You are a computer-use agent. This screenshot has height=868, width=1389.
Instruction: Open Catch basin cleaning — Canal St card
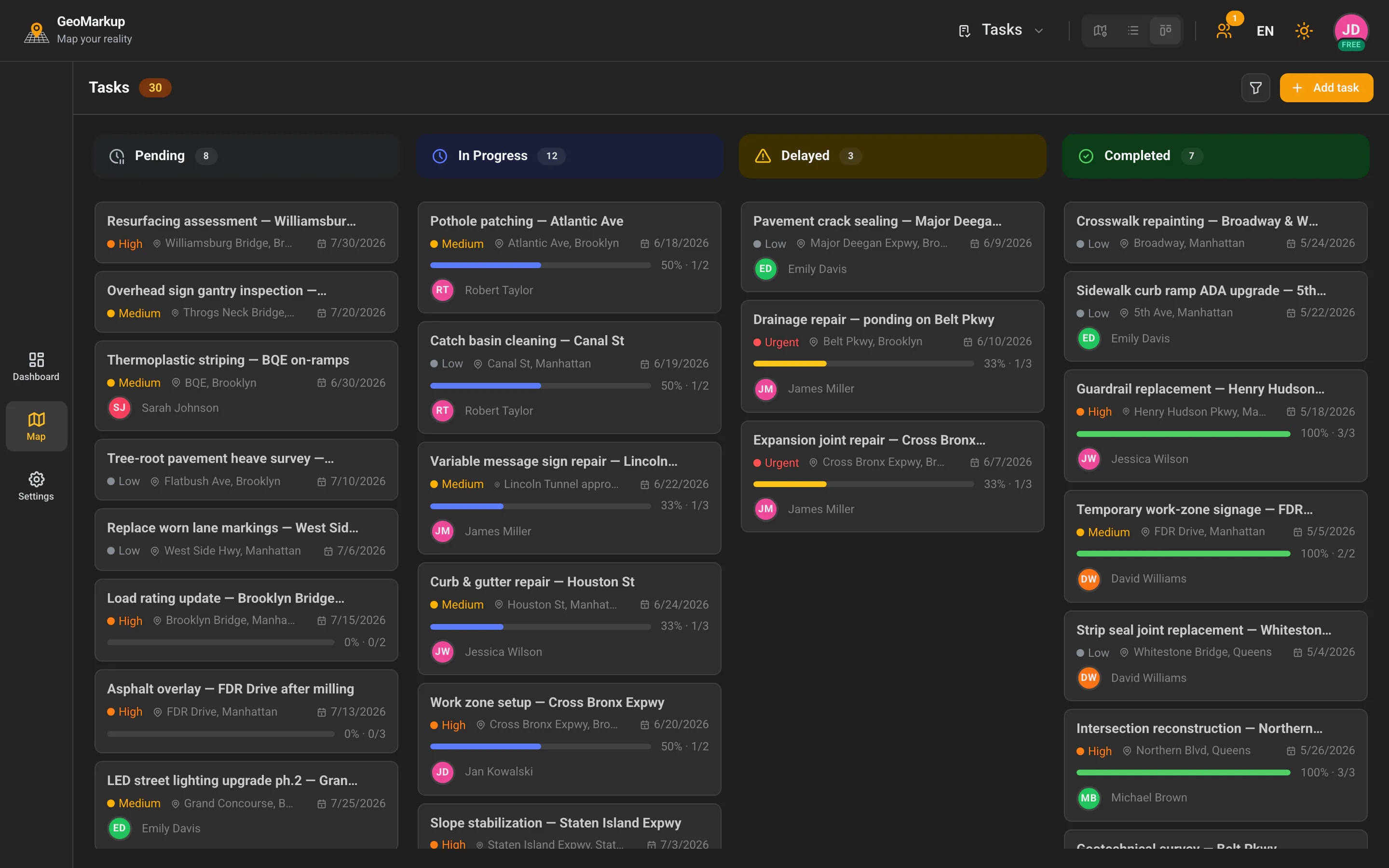570,377
